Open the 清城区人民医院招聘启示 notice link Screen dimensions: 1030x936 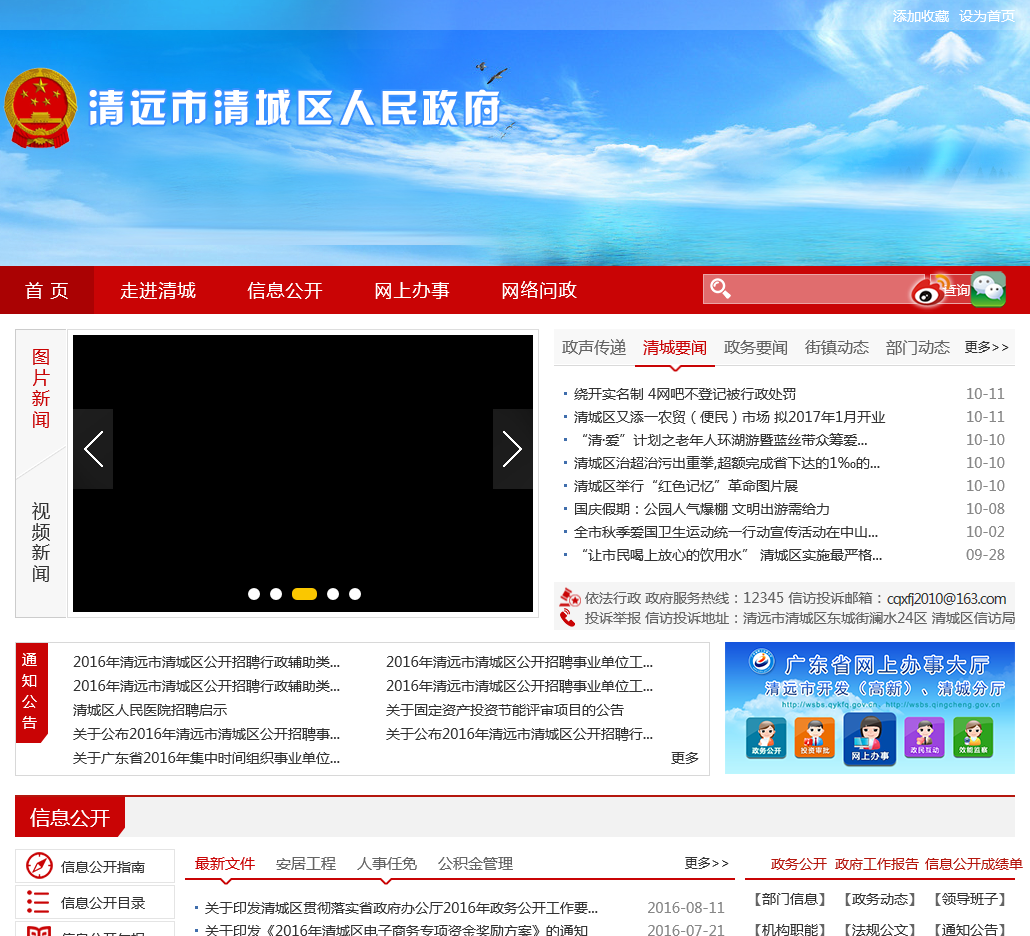pos(150,710)
